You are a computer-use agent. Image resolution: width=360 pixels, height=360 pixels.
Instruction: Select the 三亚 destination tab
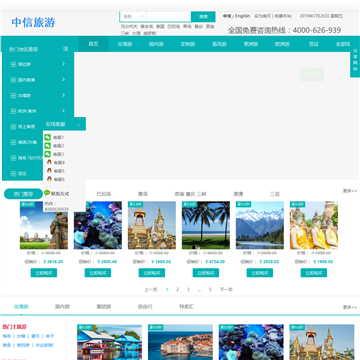point(275,194)
